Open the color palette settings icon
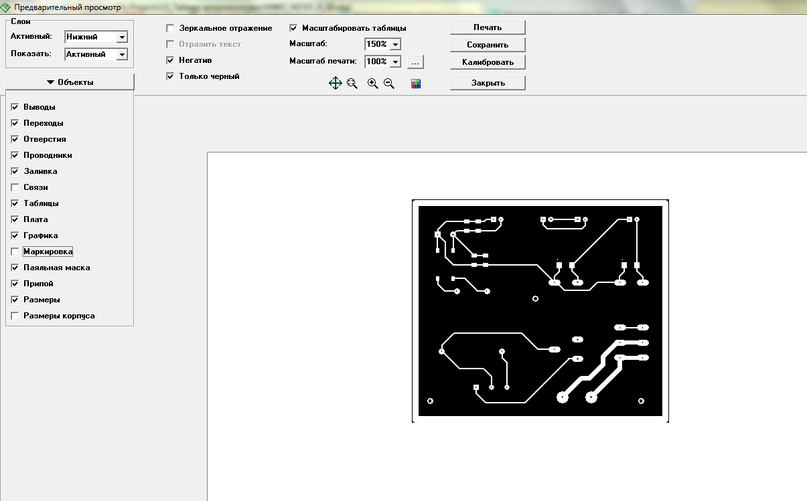This screenshot has height=501, width=807. pos(416,83)
